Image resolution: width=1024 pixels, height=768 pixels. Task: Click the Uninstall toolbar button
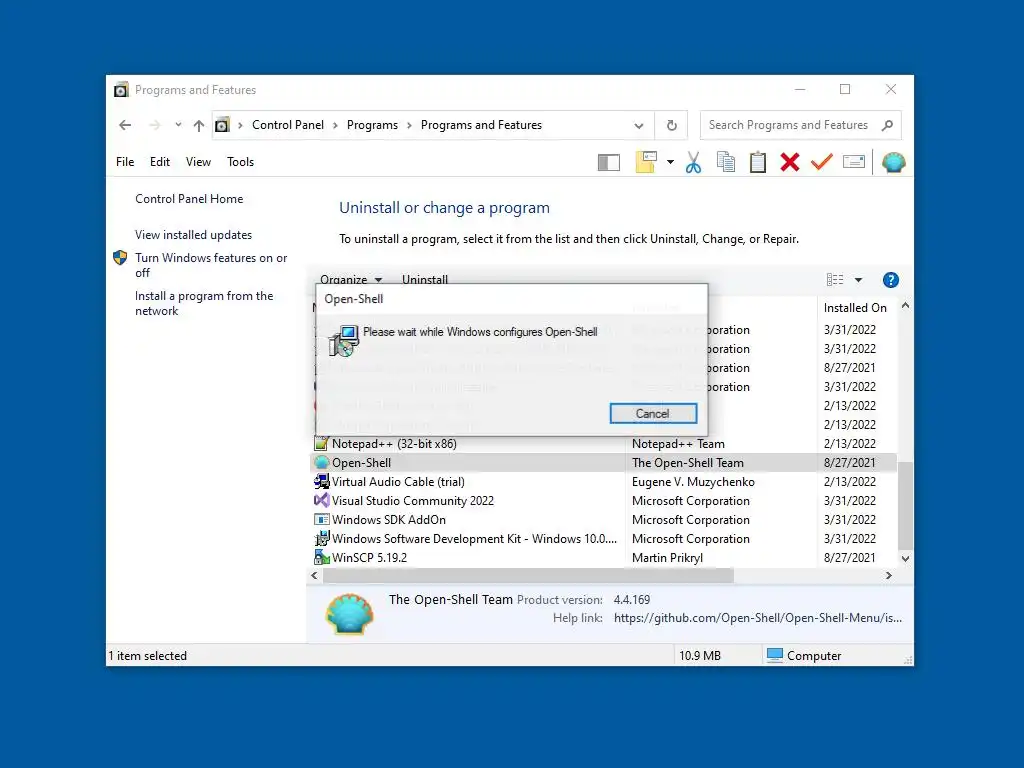coord(424,280)
